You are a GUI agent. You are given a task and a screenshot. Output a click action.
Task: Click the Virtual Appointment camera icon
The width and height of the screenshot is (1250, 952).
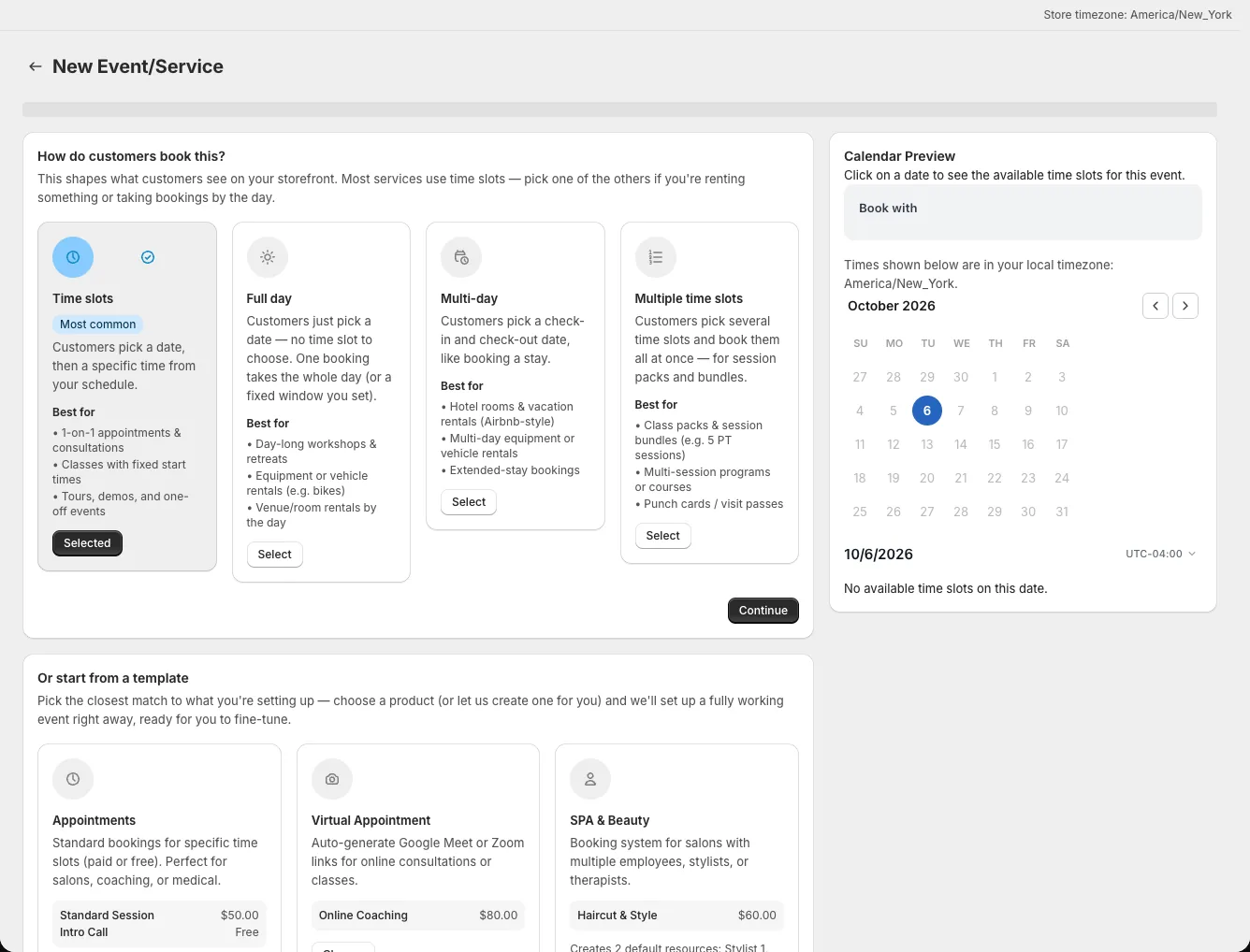[332, 779]
